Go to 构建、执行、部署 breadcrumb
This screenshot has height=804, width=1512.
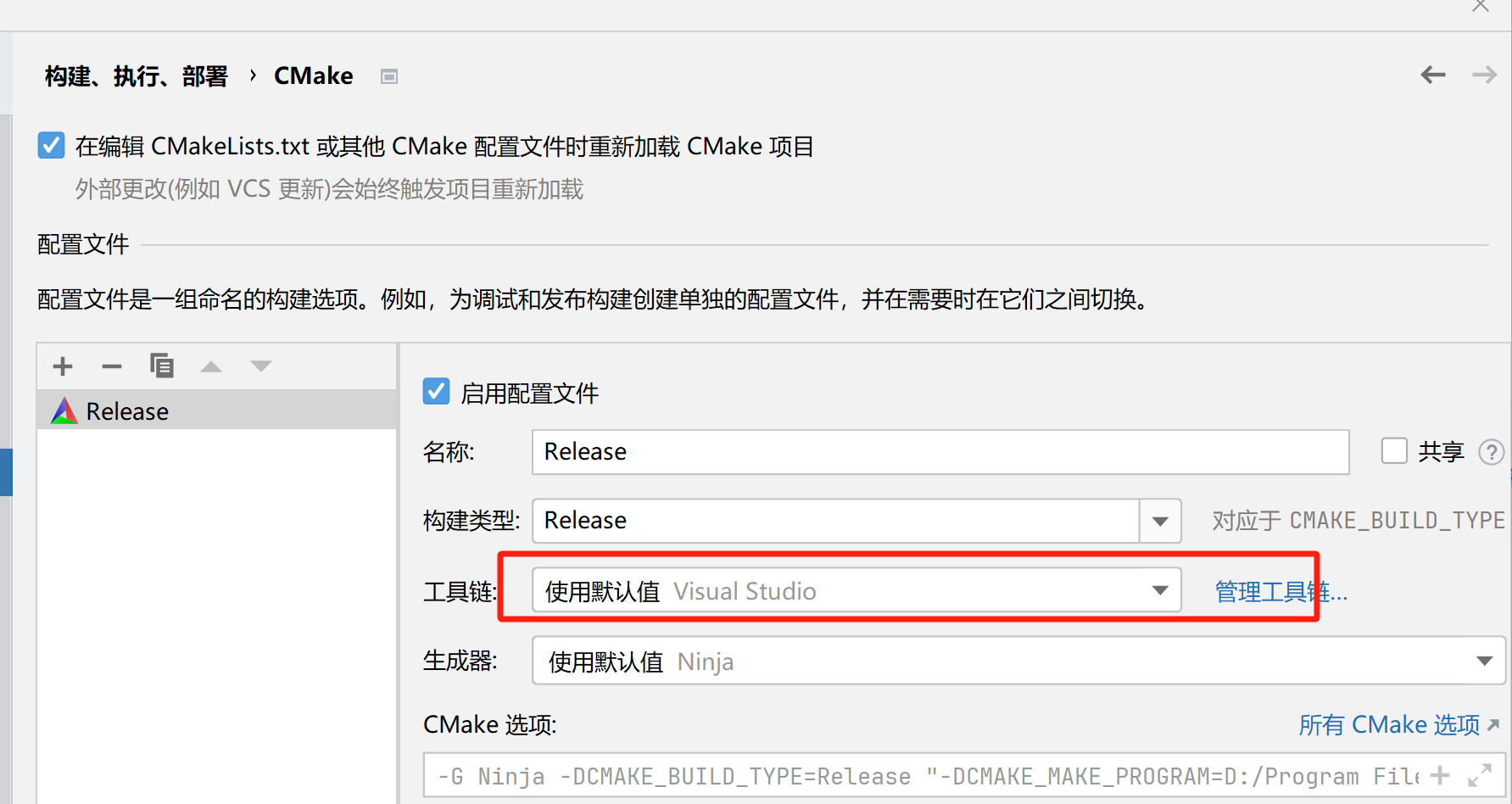pos(137,76)
